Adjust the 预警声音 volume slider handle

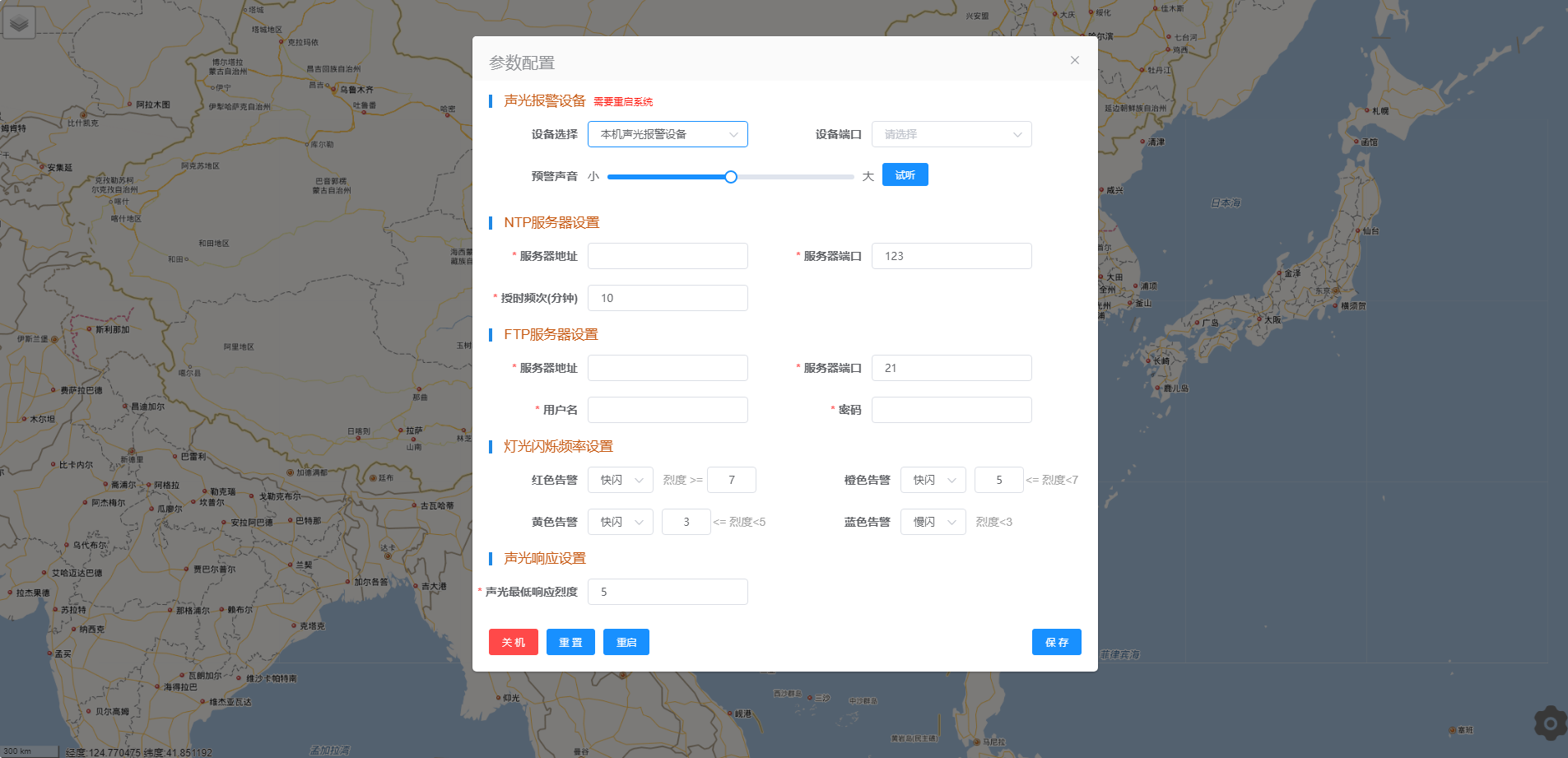(730, 177)
